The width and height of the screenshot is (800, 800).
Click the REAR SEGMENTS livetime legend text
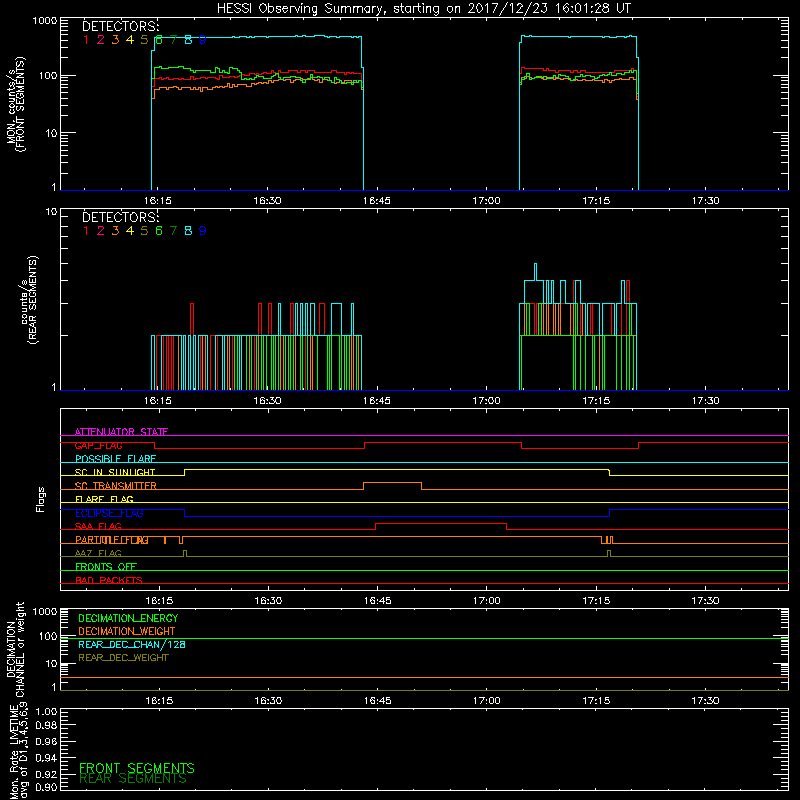[133, 779]
